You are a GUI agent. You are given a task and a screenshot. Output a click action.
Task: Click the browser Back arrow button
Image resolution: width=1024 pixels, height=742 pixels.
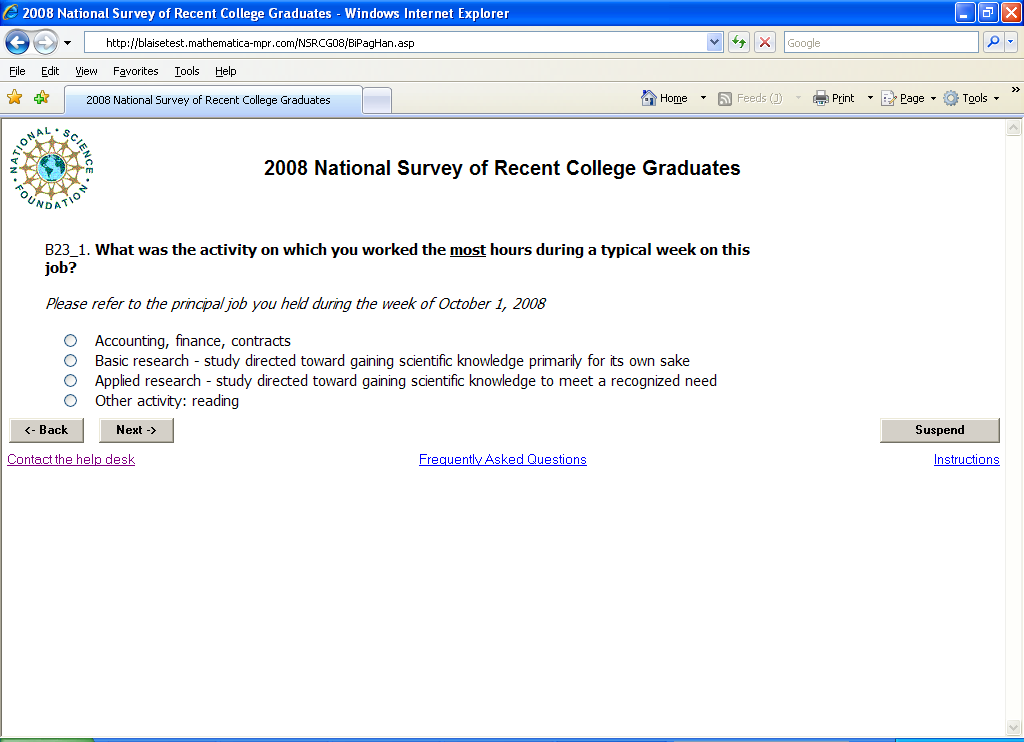coord(17,43)
